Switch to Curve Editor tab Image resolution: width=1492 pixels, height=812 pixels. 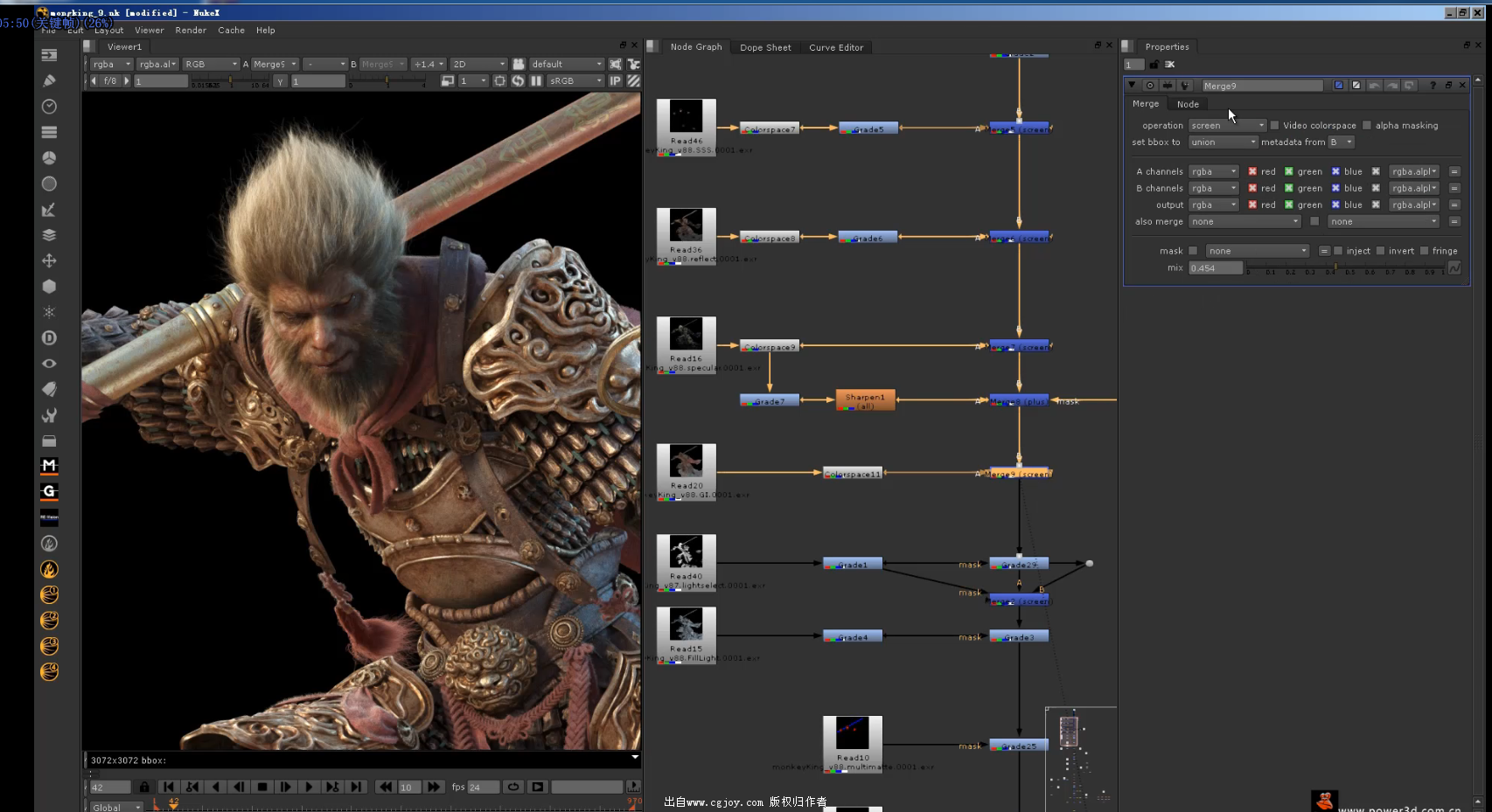[836, 47]
